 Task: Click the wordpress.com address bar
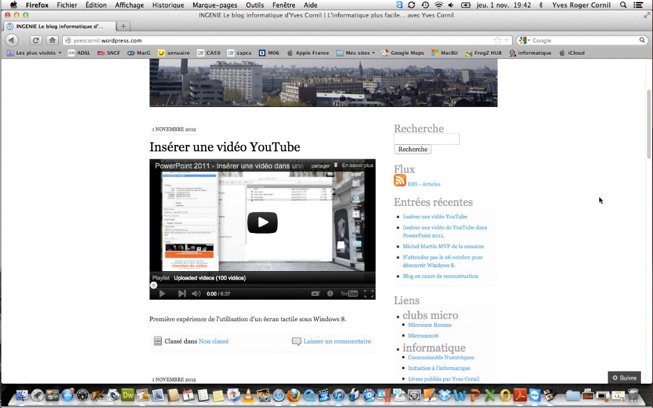(287, 40)
